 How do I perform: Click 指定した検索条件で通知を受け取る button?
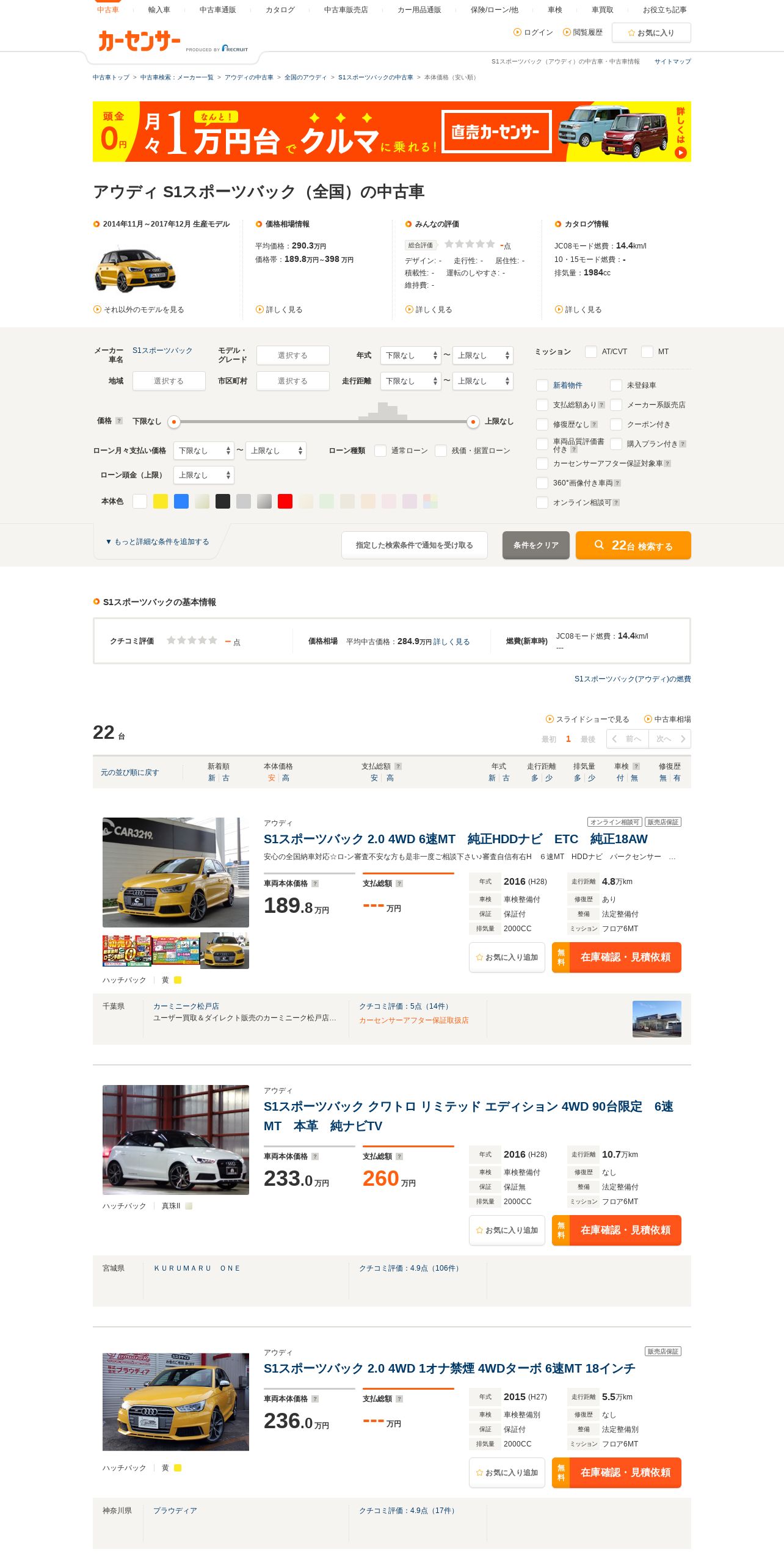(415, 545)
